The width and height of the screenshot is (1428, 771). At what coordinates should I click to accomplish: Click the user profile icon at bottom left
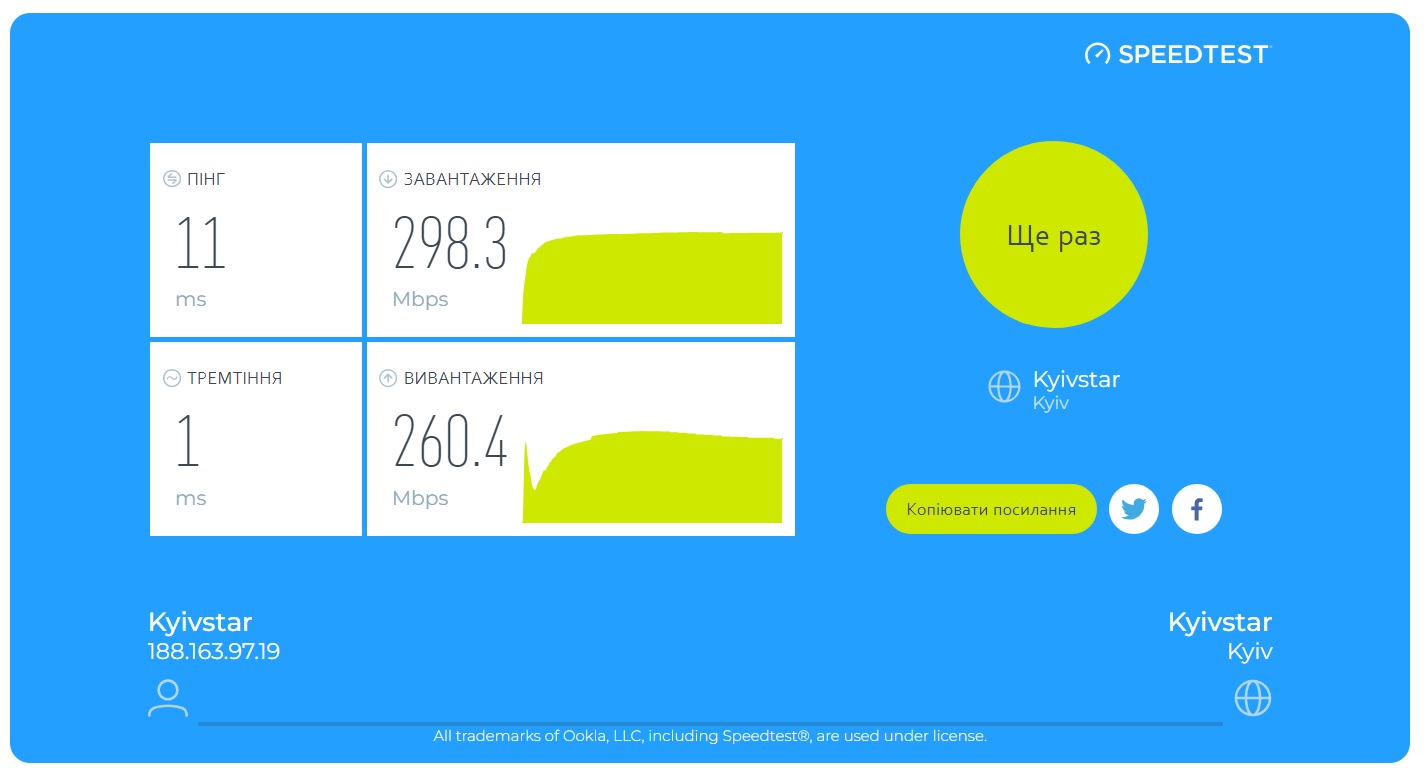click(167, 698)
